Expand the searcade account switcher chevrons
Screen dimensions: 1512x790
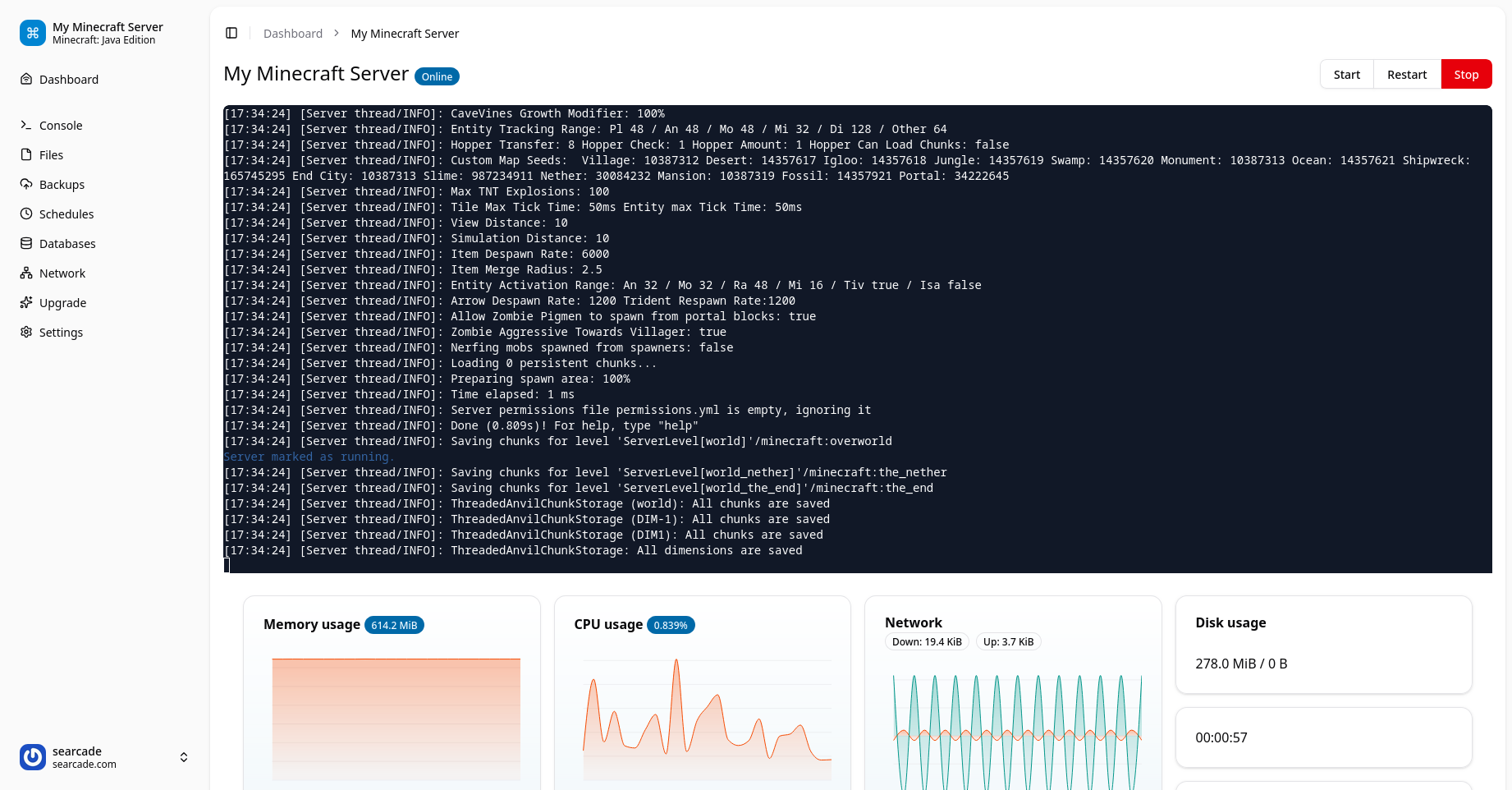point(184,757)
